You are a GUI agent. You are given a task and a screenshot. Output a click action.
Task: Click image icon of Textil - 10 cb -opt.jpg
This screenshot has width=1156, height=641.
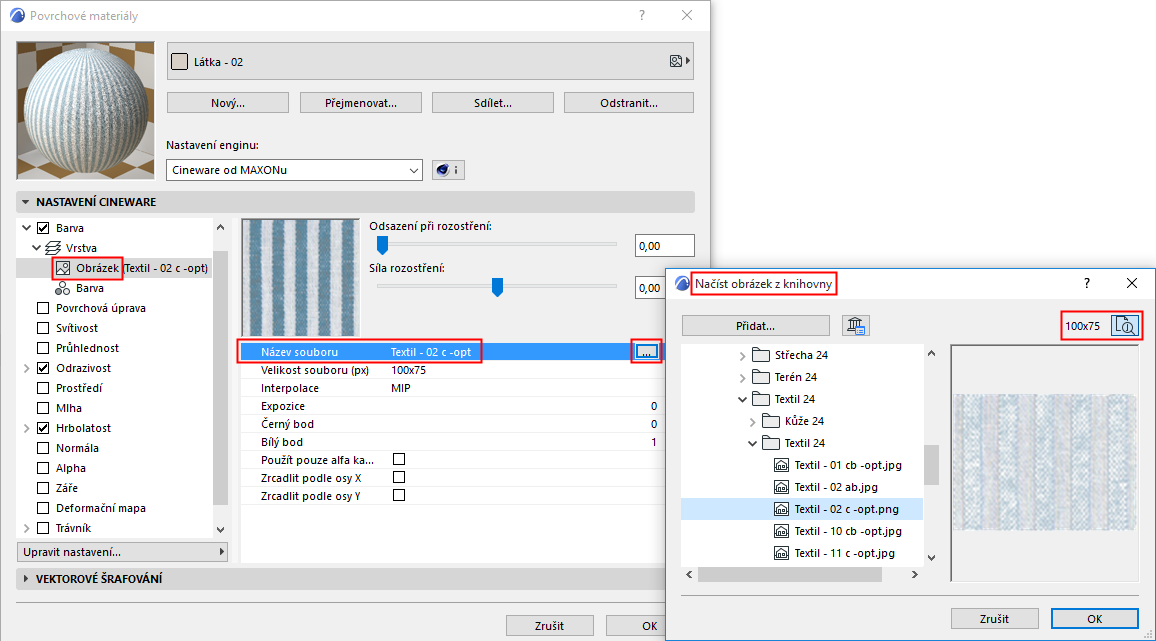click(781, 531)
